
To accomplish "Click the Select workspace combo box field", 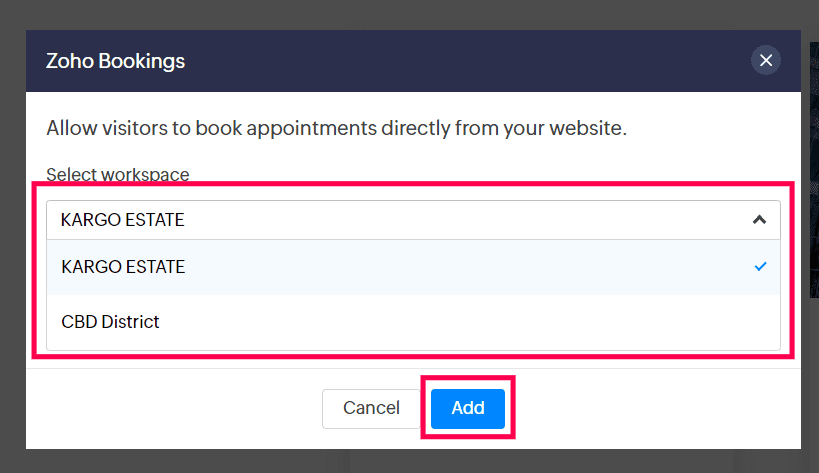I will pyautogui.click(x=413, y=220).
